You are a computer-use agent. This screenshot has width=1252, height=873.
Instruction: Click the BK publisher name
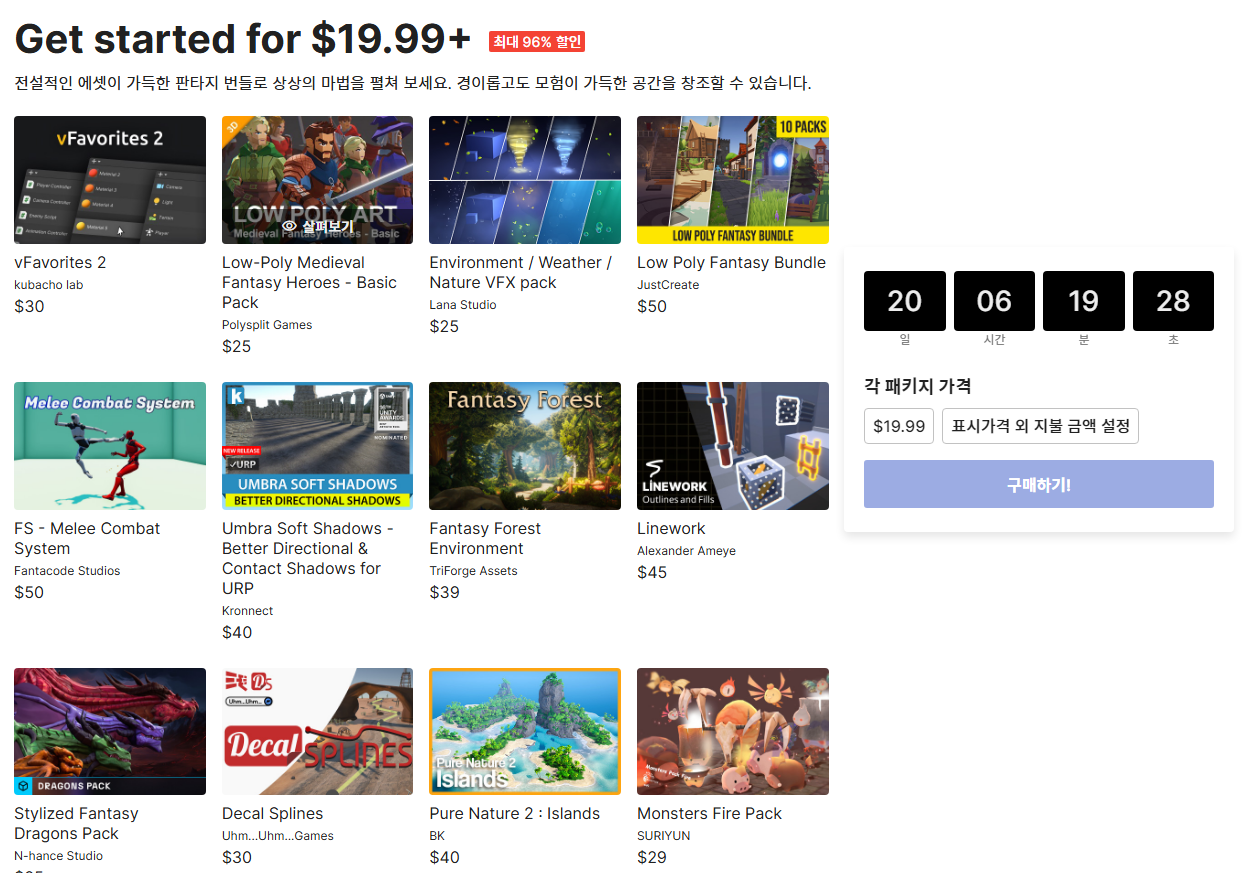point(437,836)
